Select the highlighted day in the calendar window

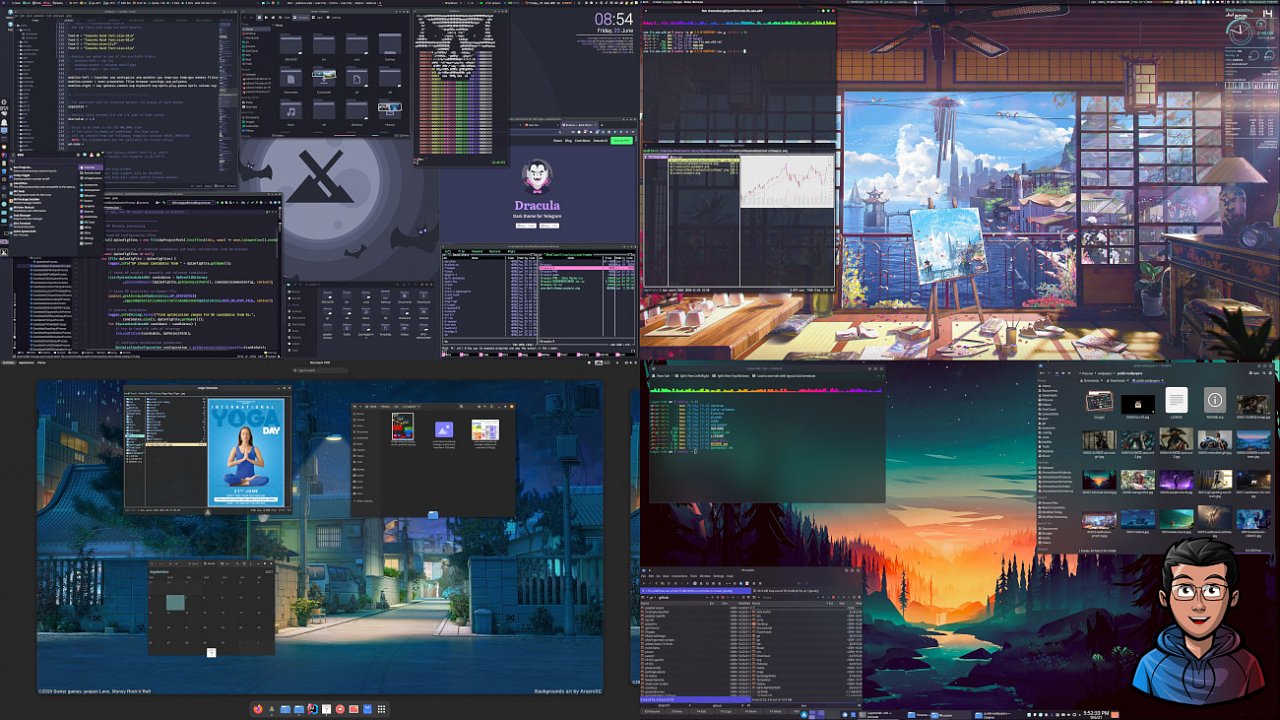[175, 602]
